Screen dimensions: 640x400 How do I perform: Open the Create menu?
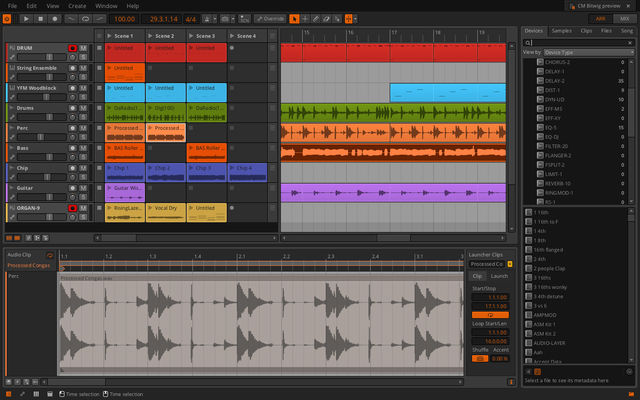pos(77,6)
